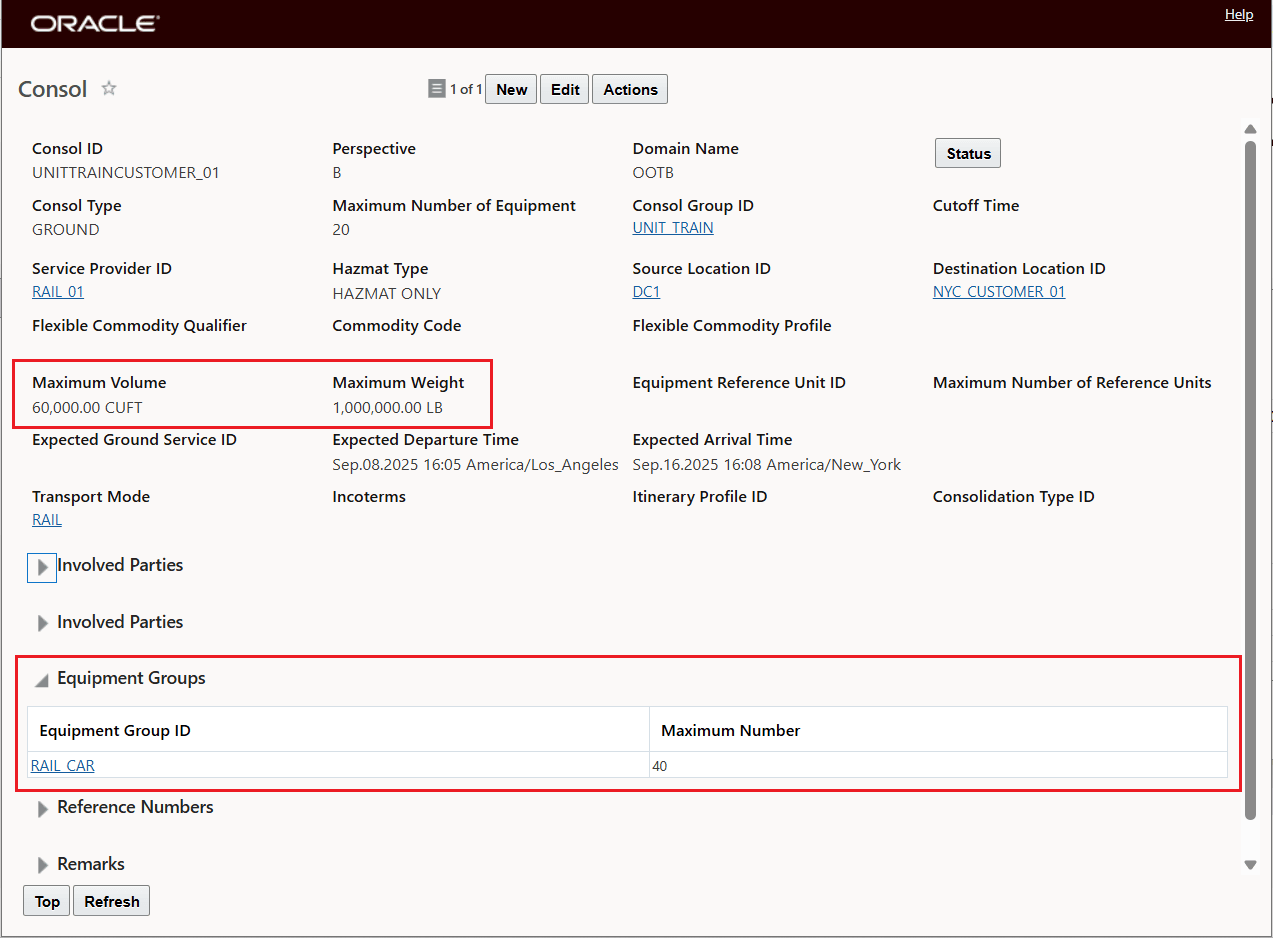Open the RAIL_01 service provider link
Viewport: 1273px width, 938px height.
tap(58, 291)
